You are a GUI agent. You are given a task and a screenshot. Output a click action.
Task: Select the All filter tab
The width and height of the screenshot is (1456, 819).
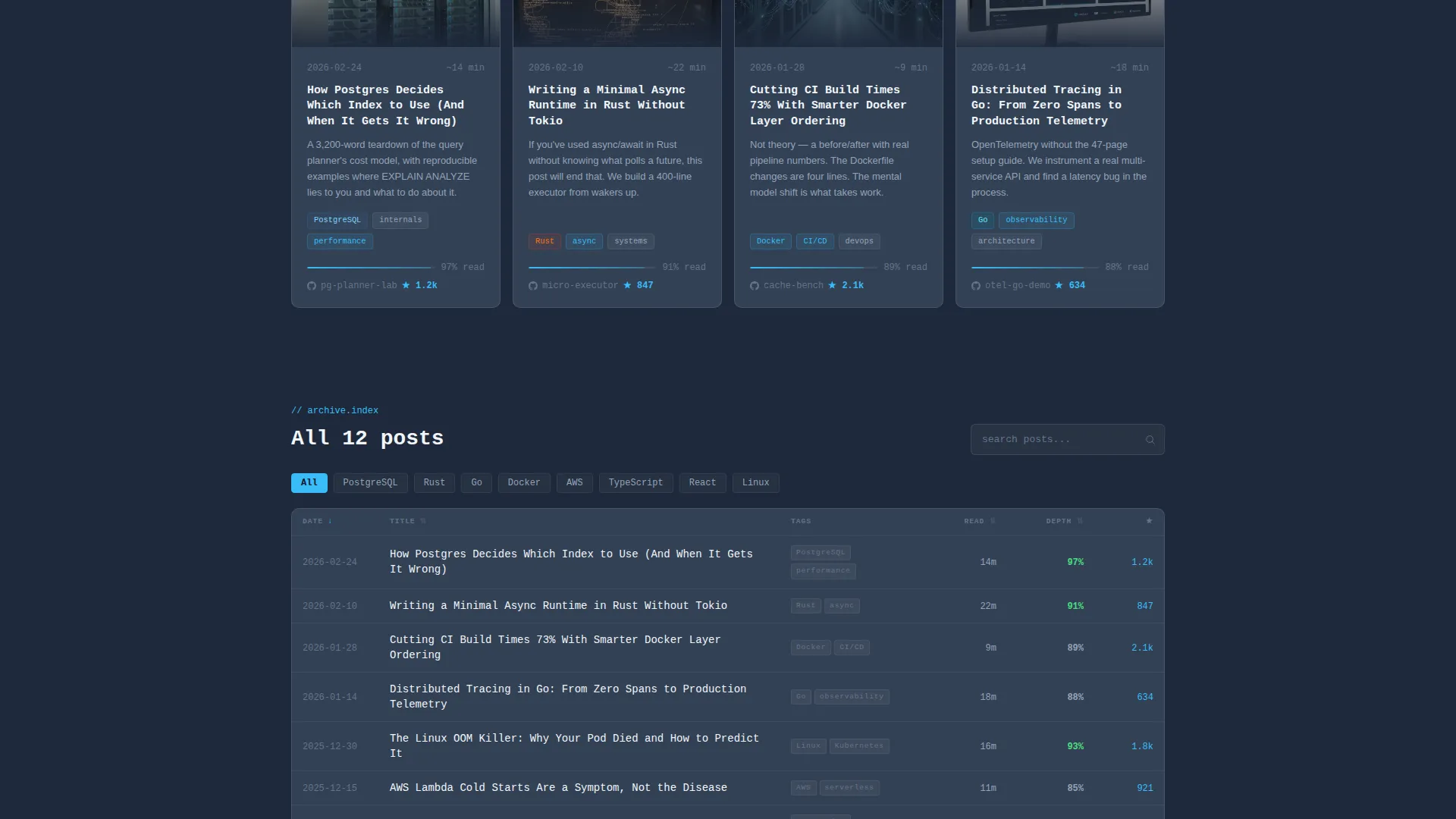309,483
